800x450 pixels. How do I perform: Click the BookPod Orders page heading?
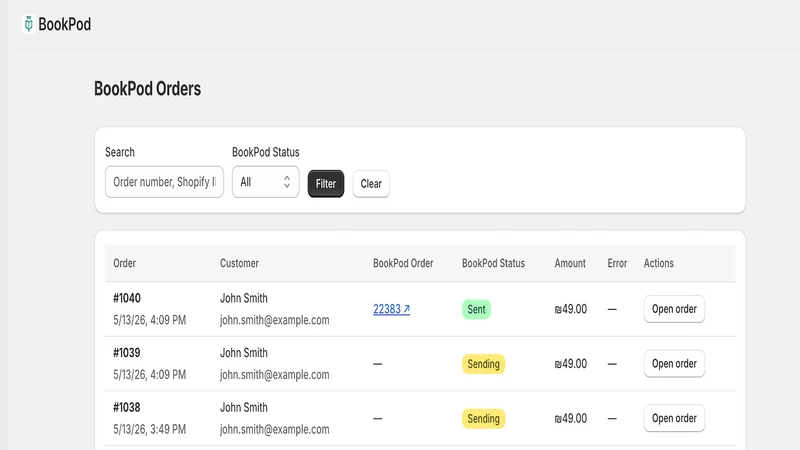click(147, 89)
